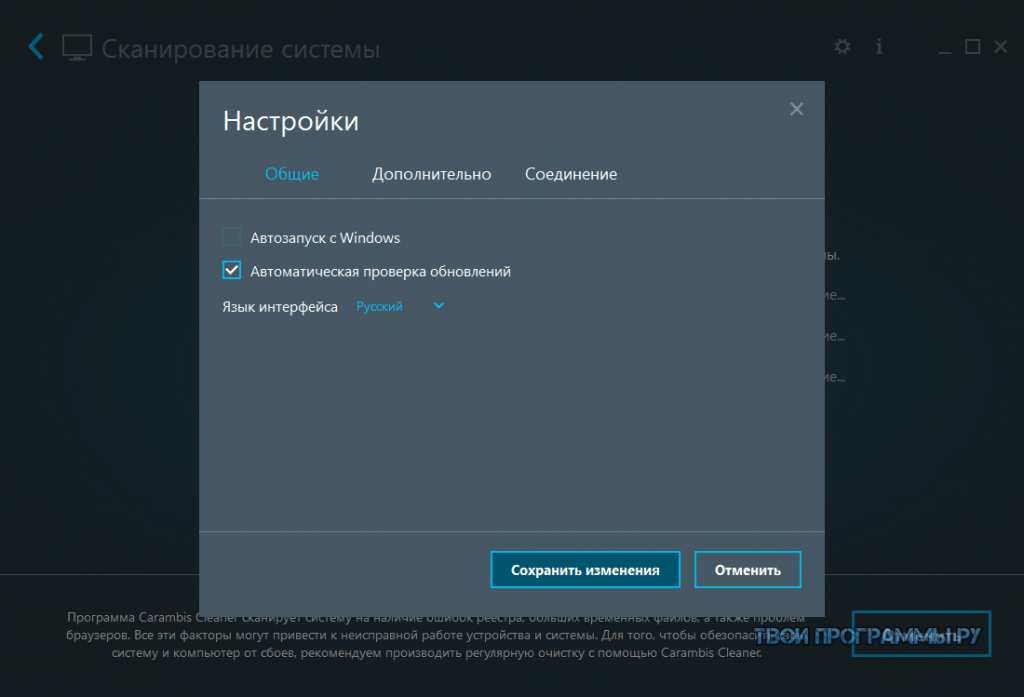This screenshot has height=697, width=1024.
Task: Open the gear settings icon in the title bar
Action: coord(842,46)
